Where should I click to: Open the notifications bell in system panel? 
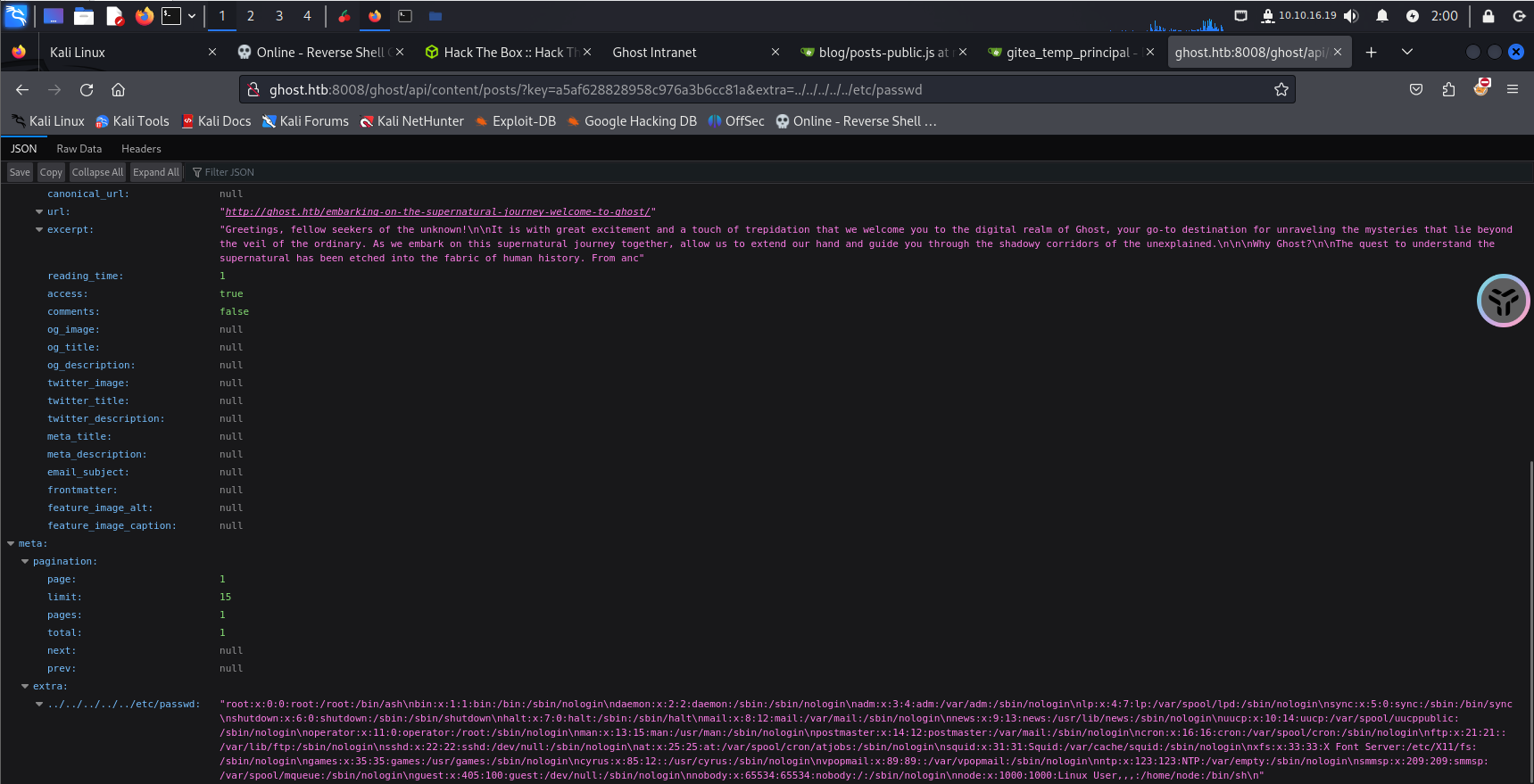coord(1381,16)
